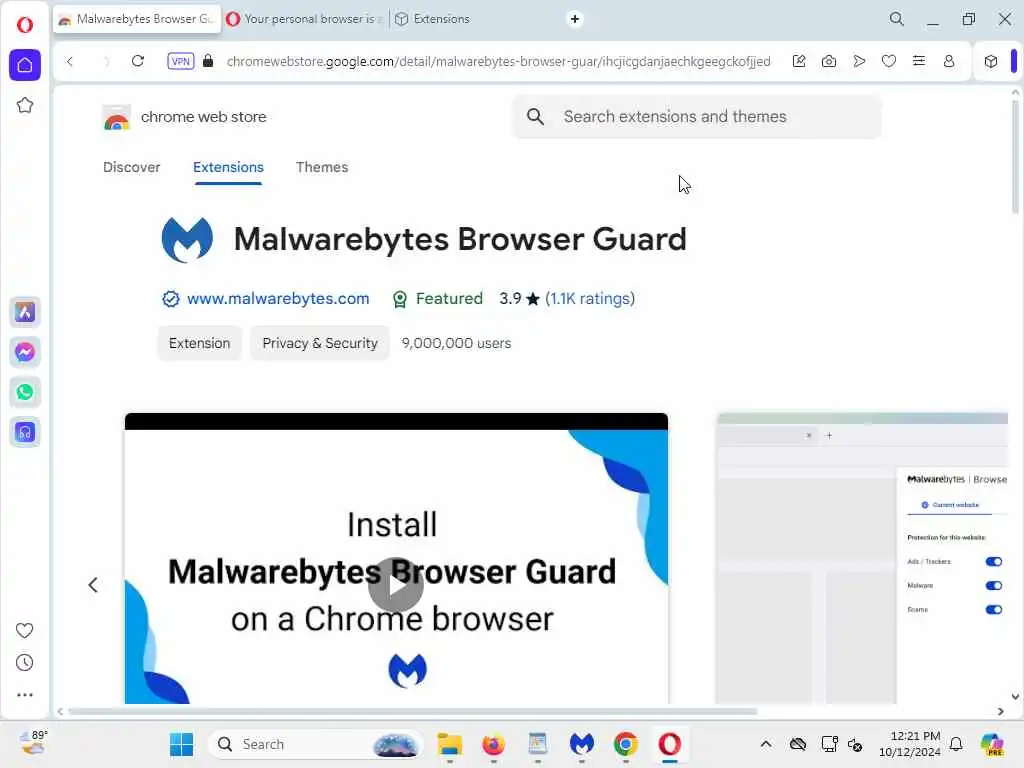Image resolution: width=1024 pixels, height=768 pixels.
Task: Visit www.malwarebytes.com publisher link
Action: 278,299
